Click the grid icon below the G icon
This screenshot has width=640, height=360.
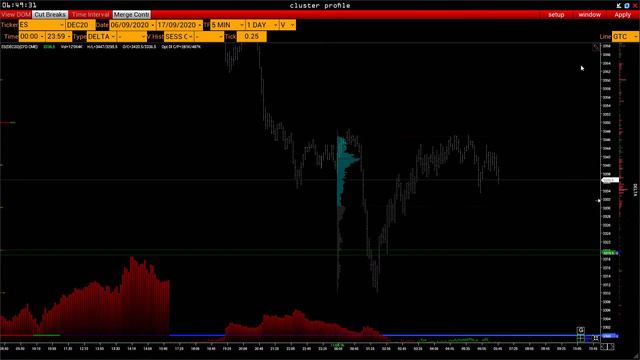[580, 338]
